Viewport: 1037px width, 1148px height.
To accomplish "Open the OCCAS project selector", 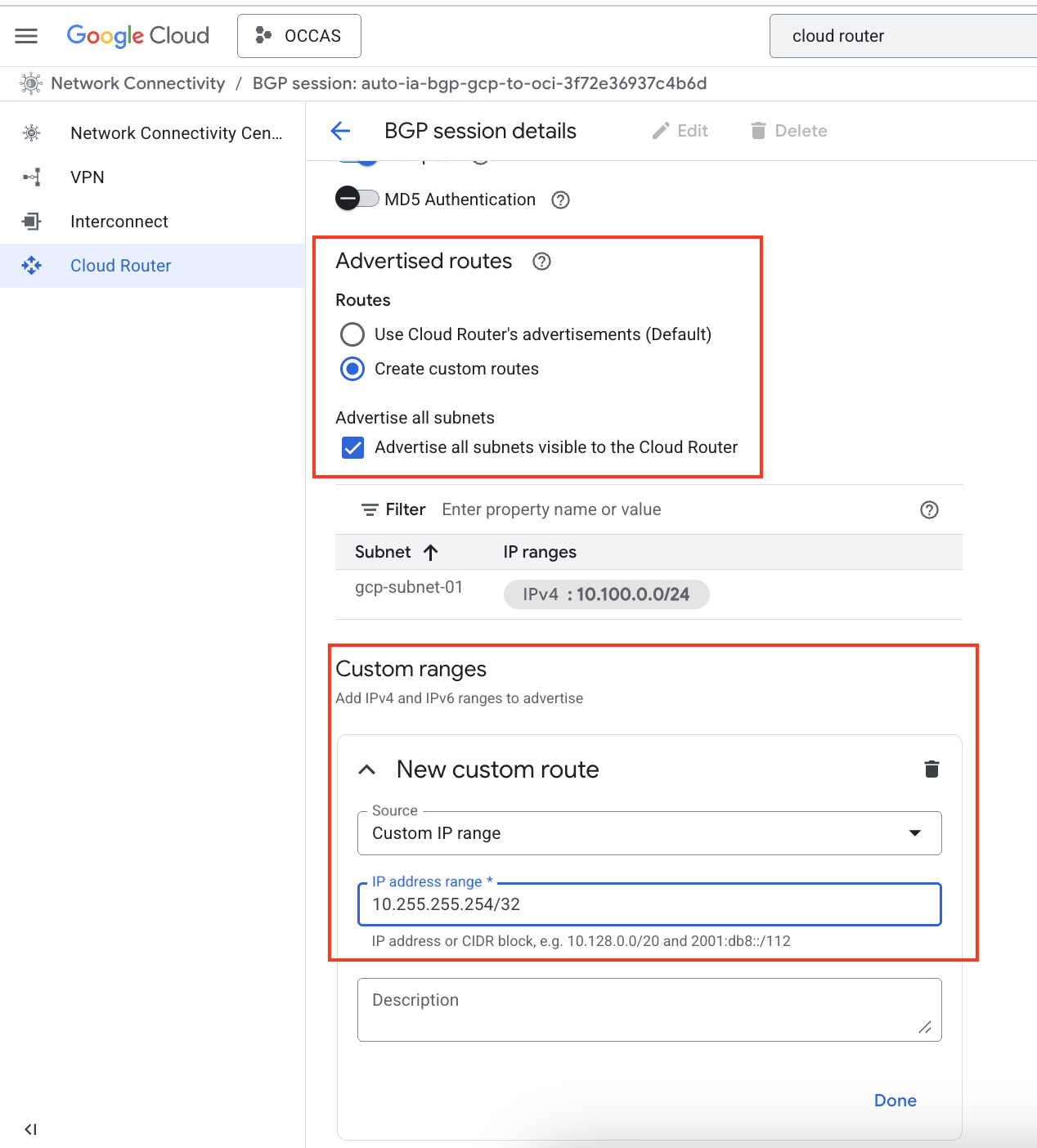I will (299, 36).
